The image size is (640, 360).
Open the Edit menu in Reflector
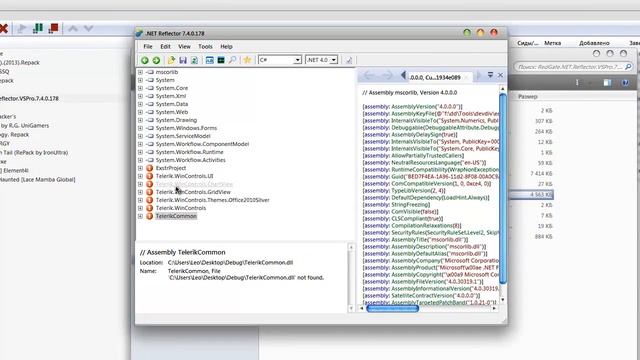pos(165,47)
